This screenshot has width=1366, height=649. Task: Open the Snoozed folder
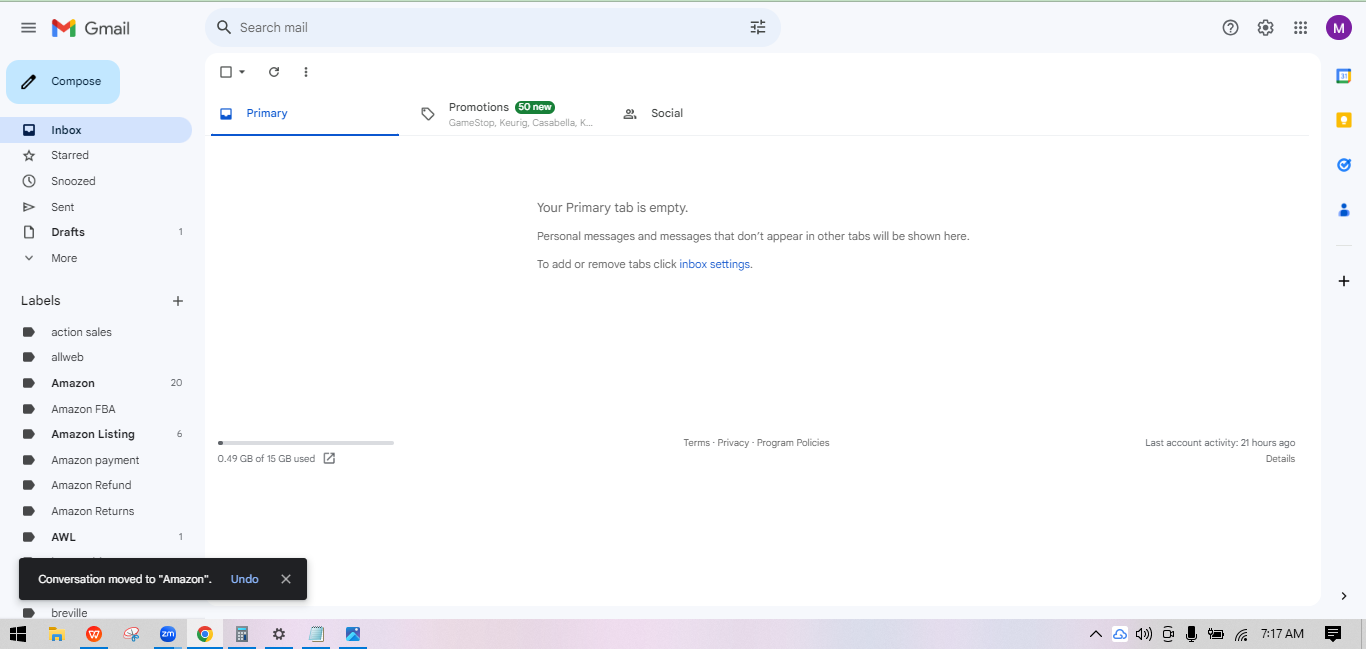[x=96, y=181]
